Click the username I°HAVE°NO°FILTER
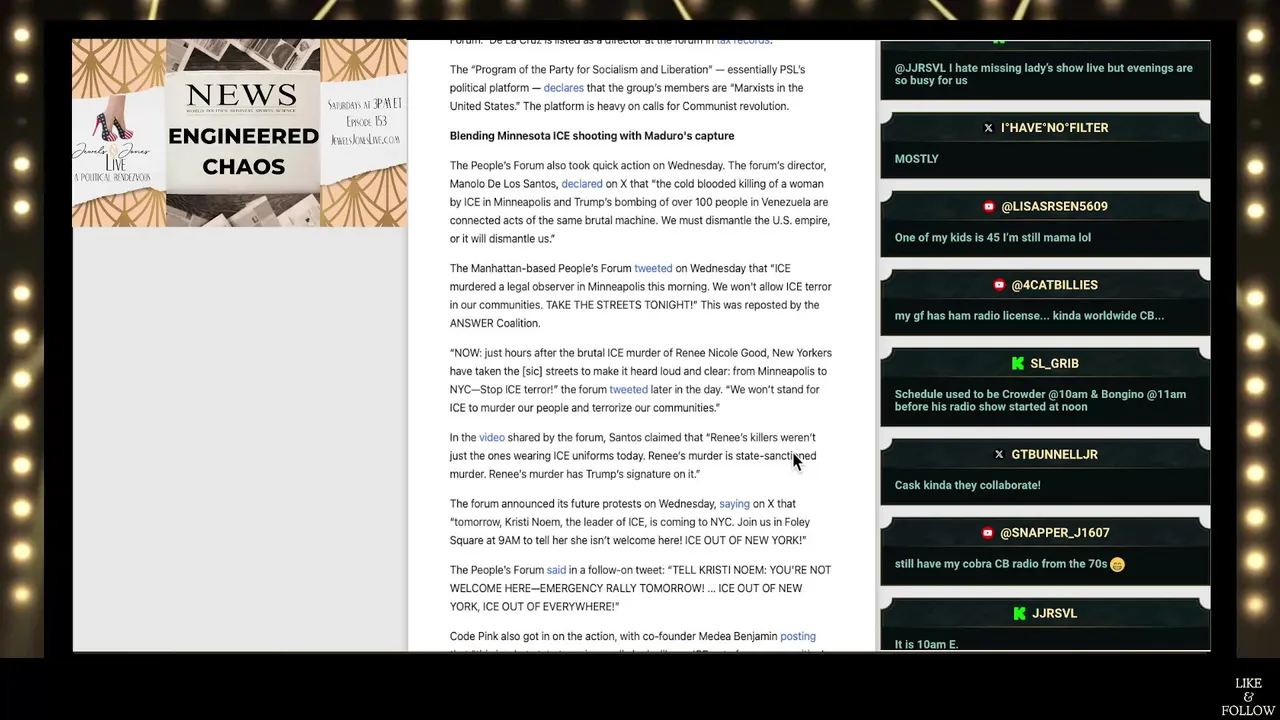 click(x=1054, y=128)
